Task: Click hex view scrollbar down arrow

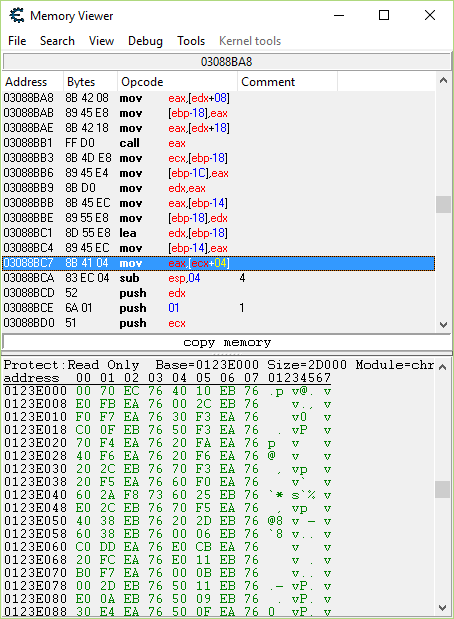Action: coord(443,607)
